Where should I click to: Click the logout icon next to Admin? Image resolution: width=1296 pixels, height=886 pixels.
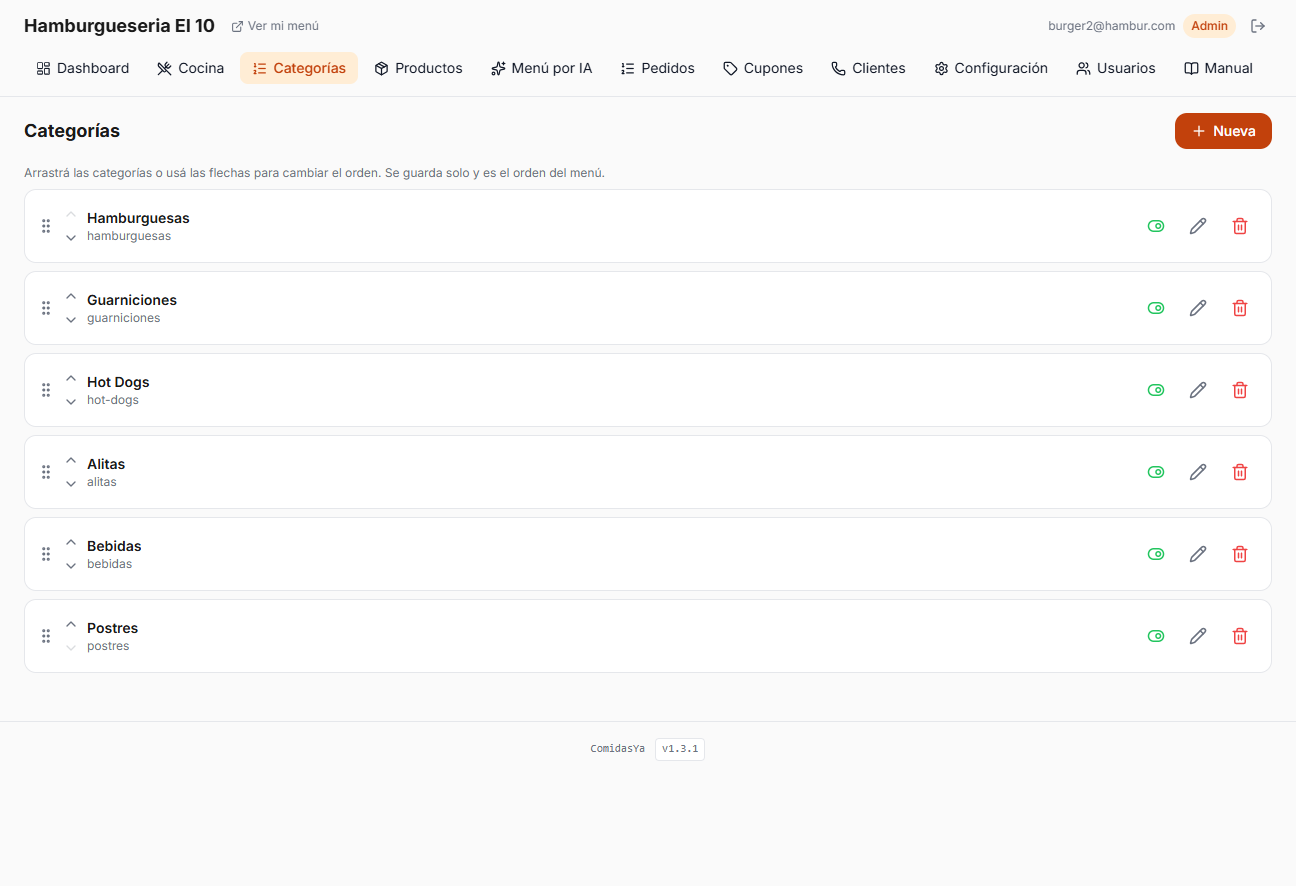coord(1258,26)
